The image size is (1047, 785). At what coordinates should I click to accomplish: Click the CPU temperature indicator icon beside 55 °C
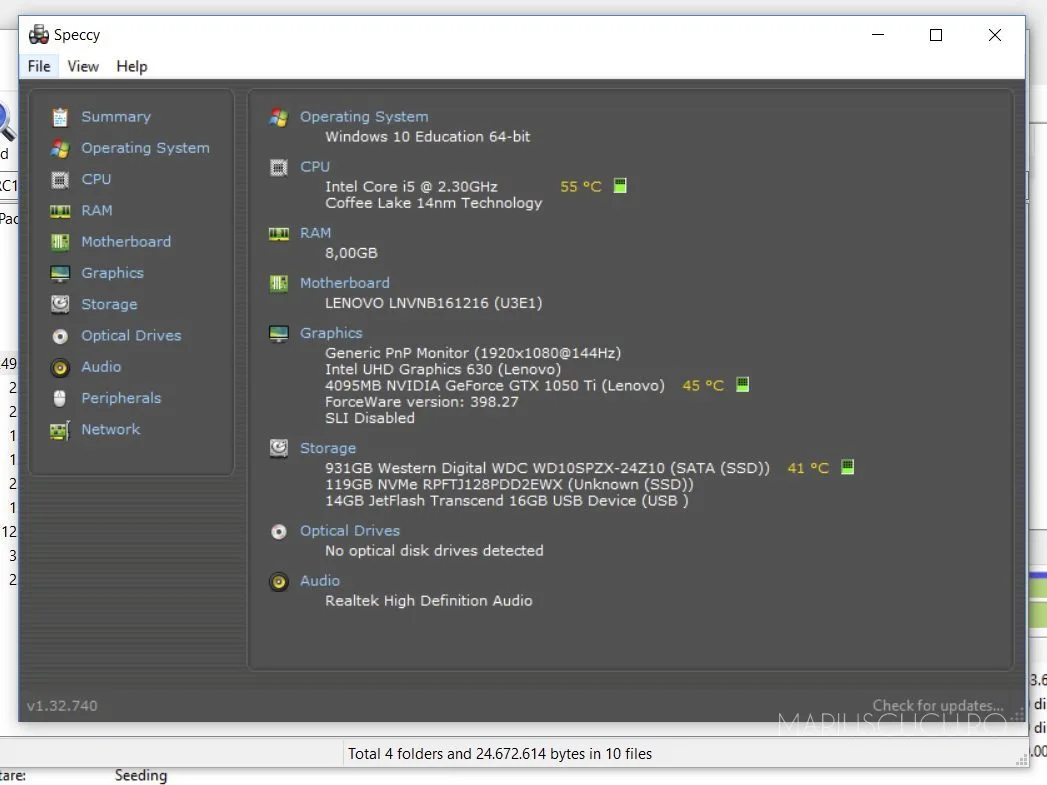(620, 186)
